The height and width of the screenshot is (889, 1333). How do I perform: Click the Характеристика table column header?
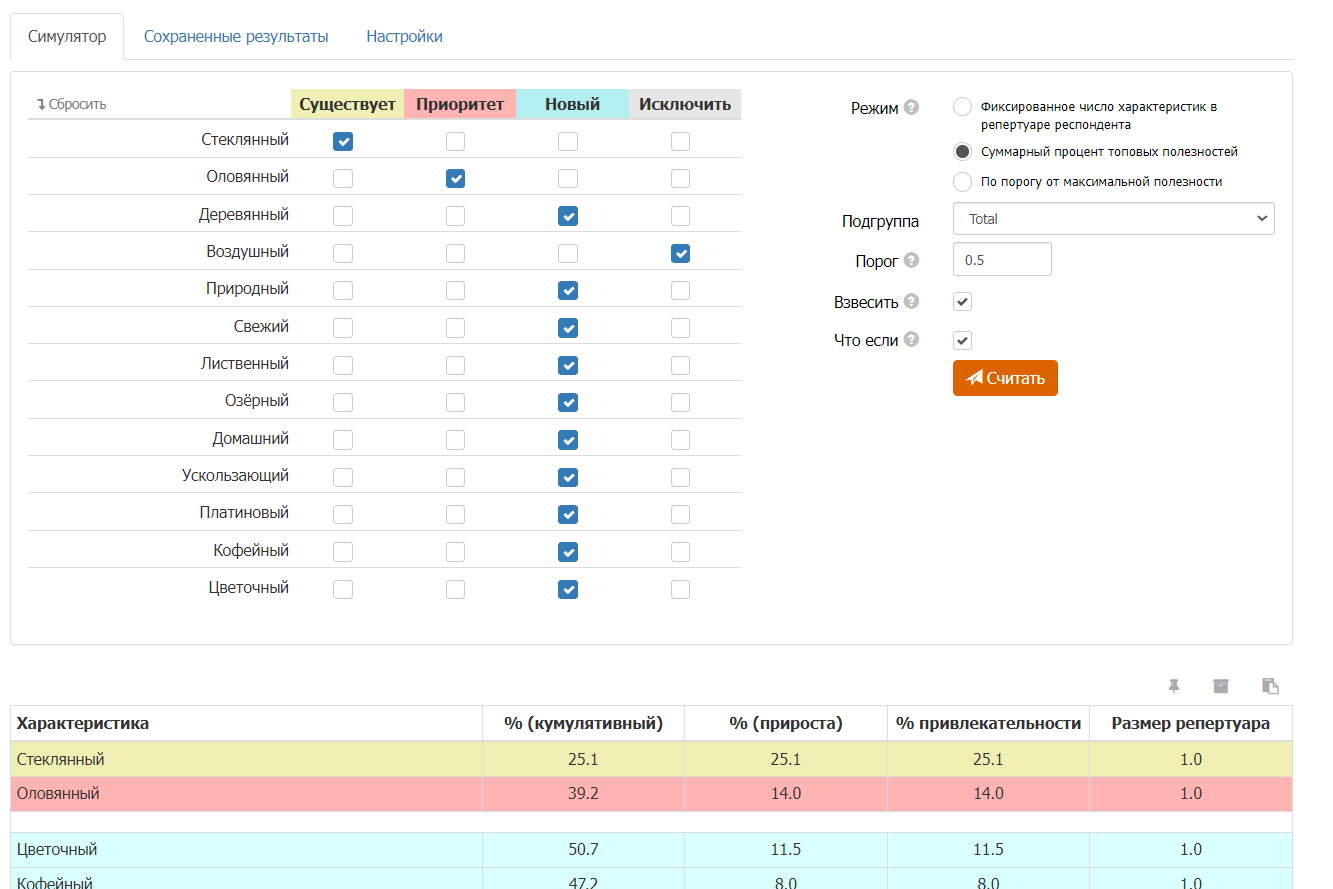[x=246, y=723]
